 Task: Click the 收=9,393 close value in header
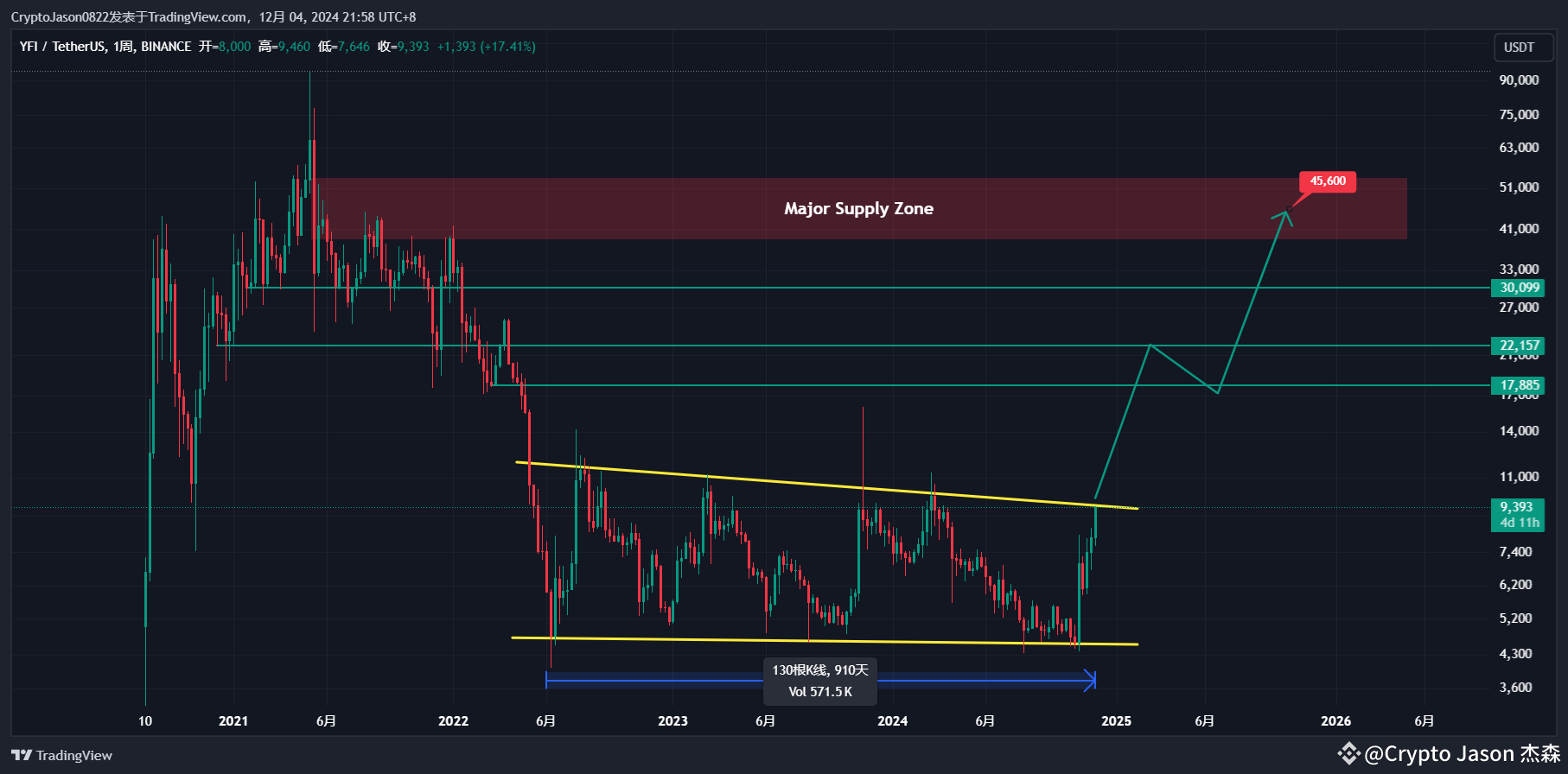tap(403, 47)
